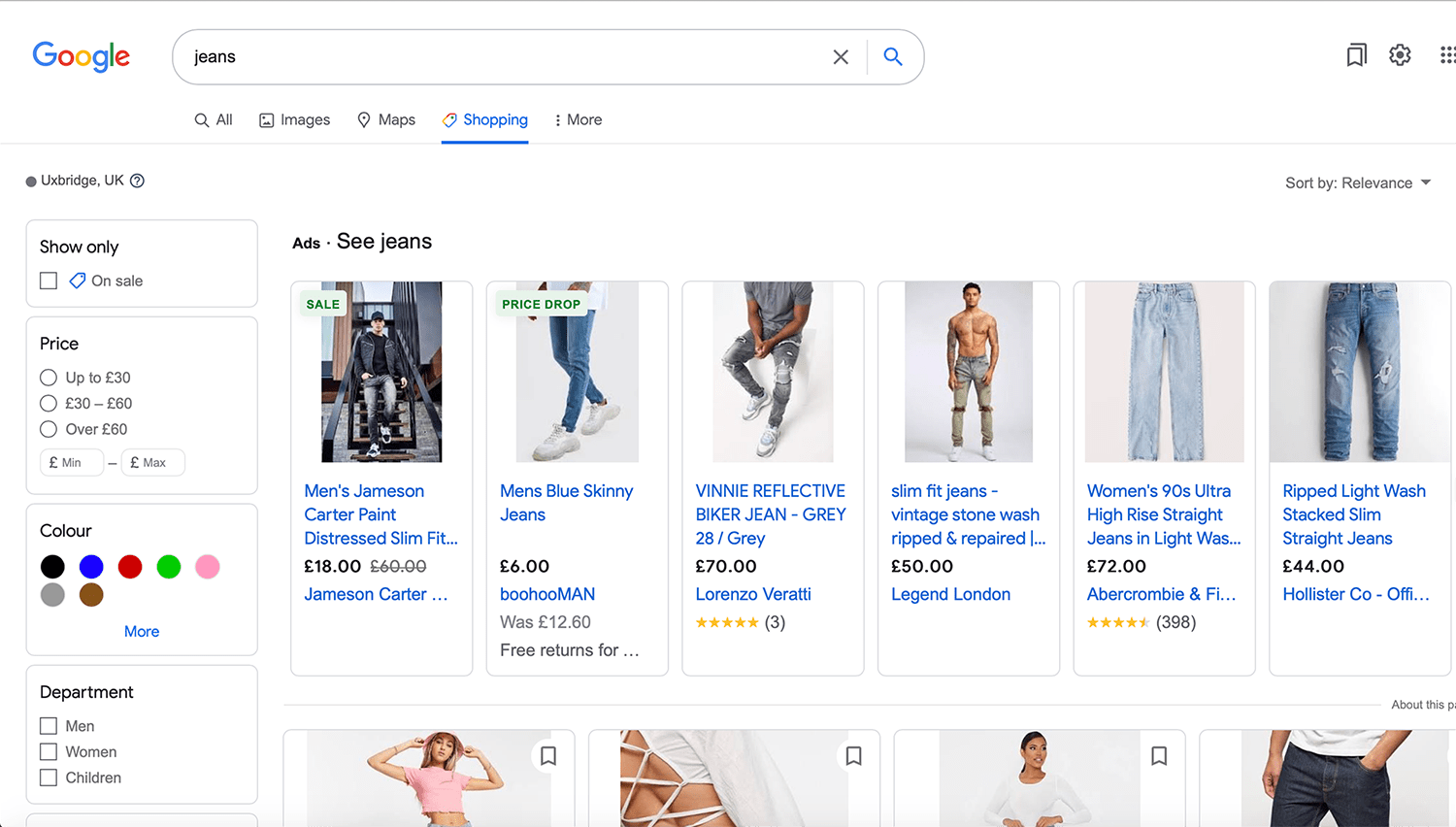Screen dimensions: 1456x827
Task: Visit the Hollister Co seller link
Action: click(1356, 594)
